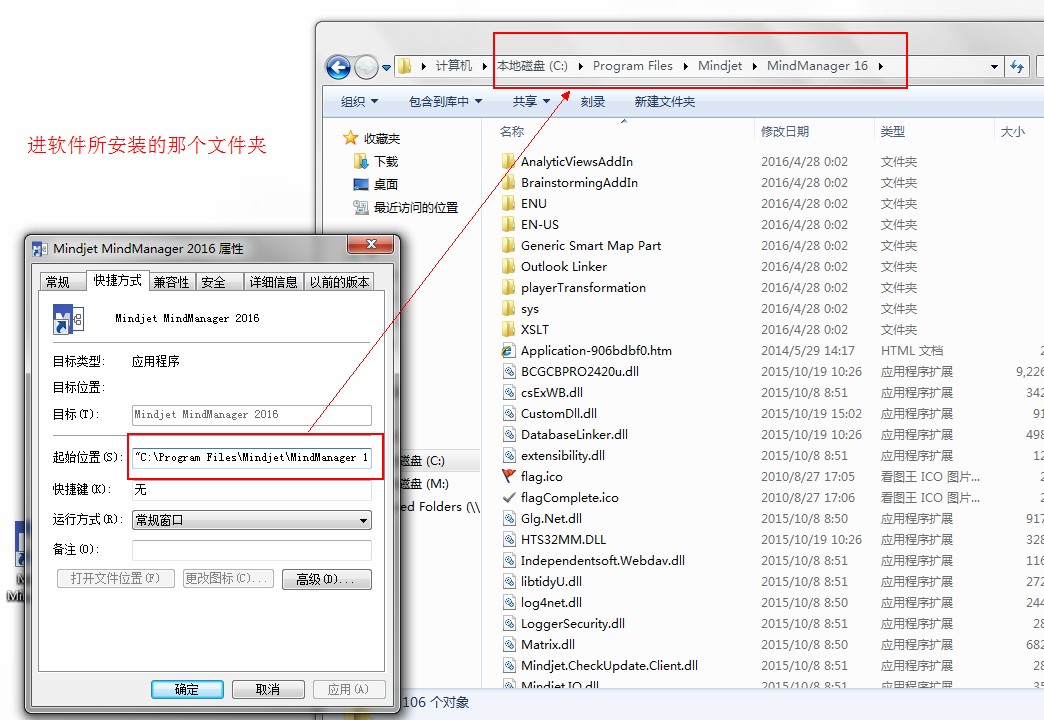Open 桌面 in the navigation pane

(386, 184)
